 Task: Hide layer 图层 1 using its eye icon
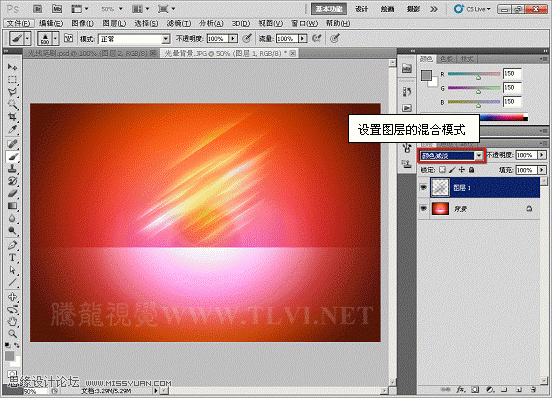[x=424, y=188]
